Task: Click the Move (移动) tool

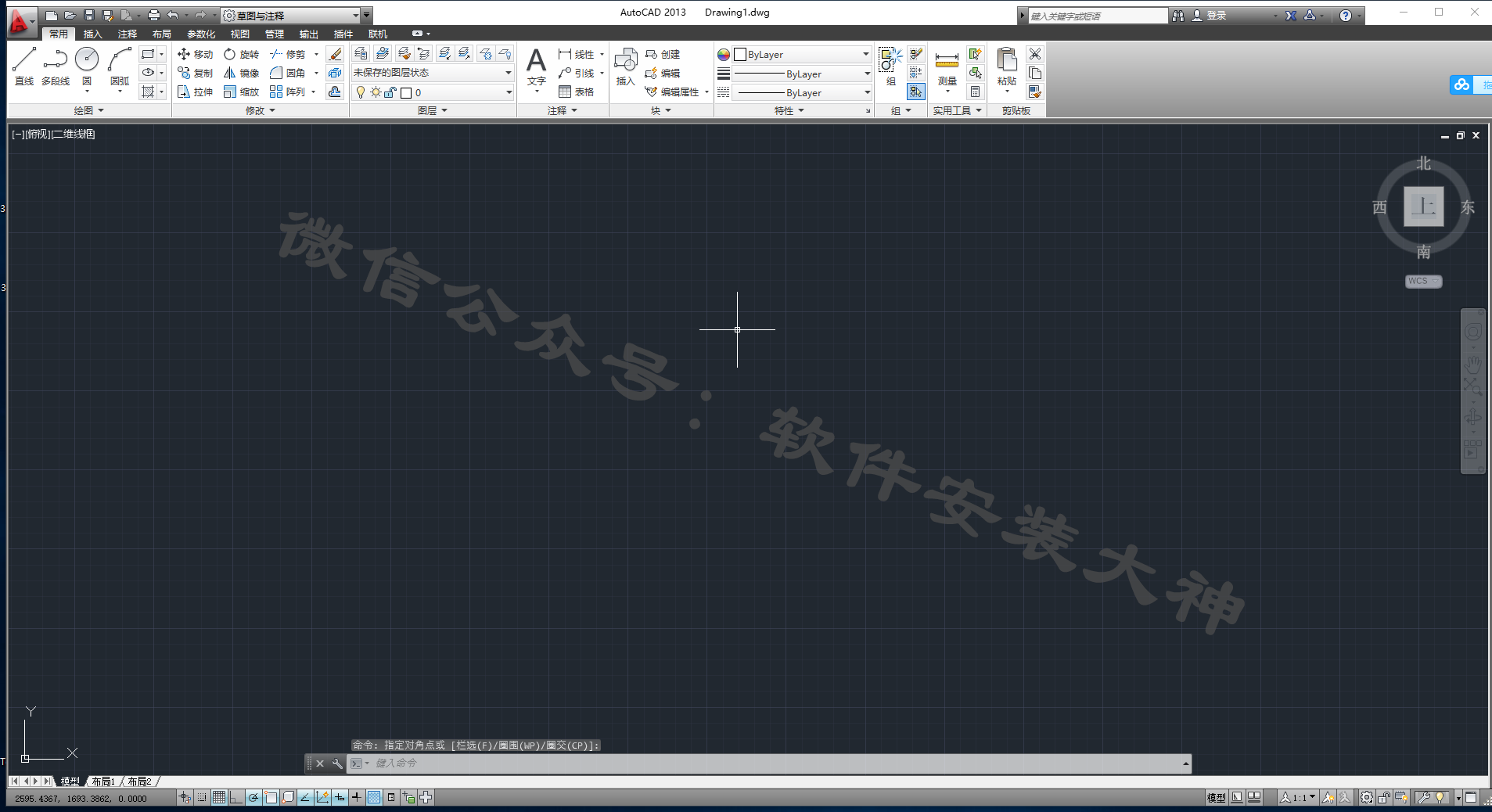Action: pyautogui.click(x=195, y=54)
